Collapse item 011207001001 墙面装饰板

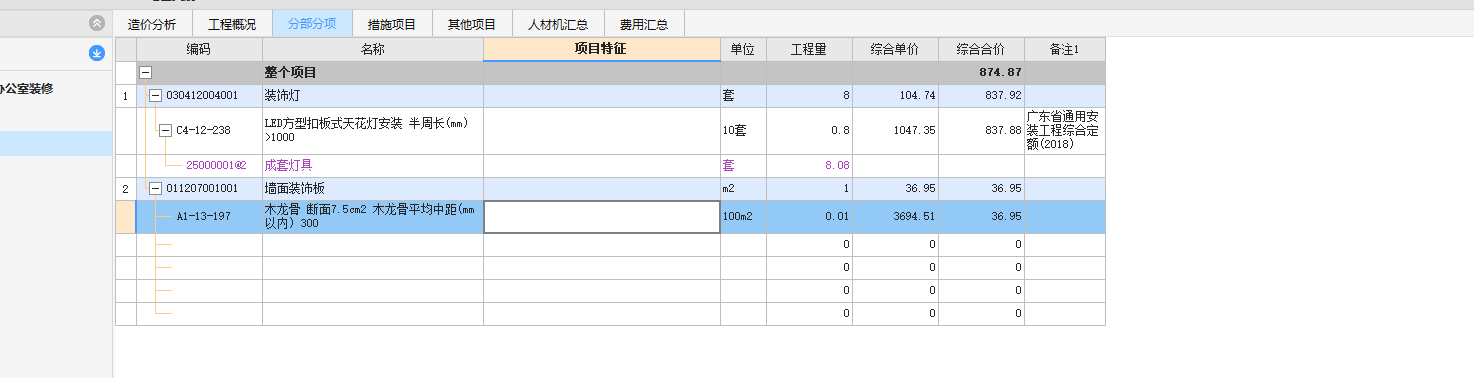(x=155, y=188)
